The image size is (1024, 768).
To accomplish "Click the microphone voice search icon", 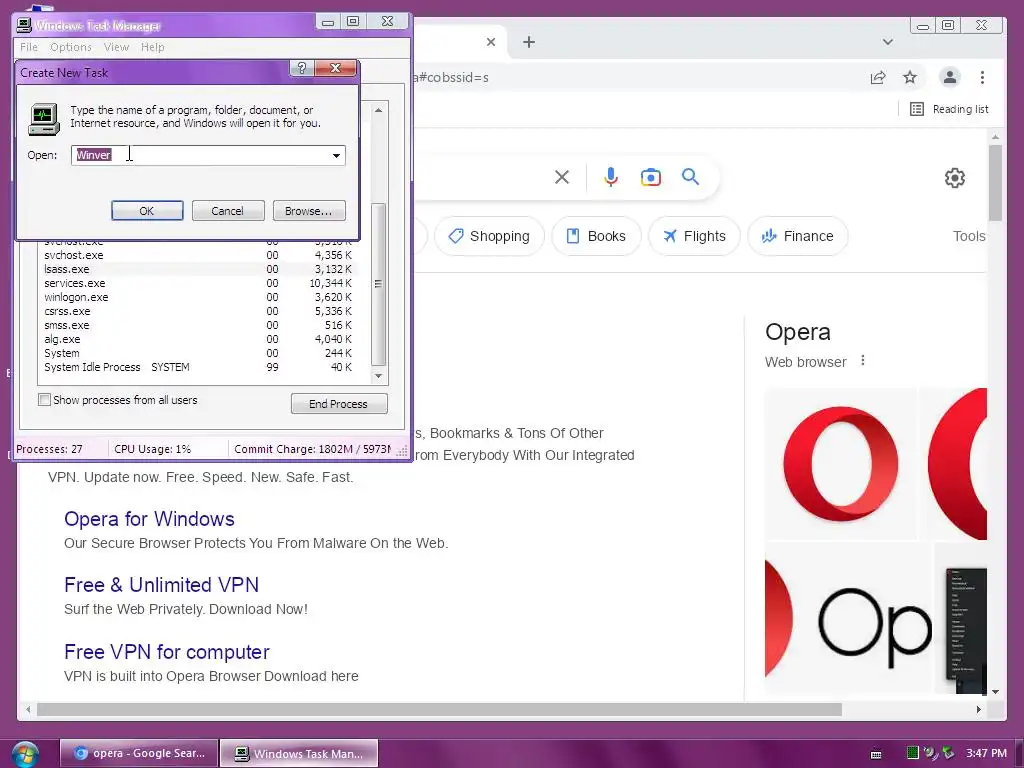I will (611, 177).
